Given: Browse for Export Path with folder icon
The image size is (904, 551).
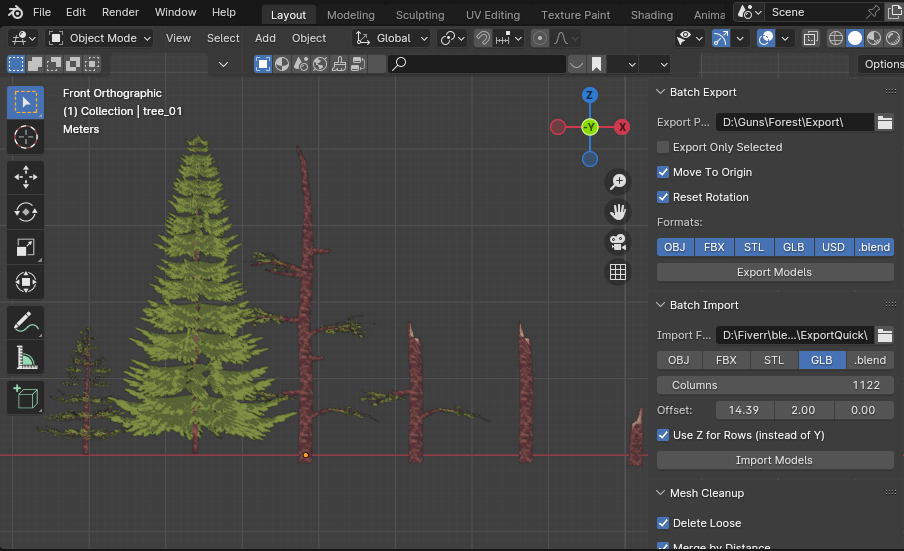Looking at the screenshot, I should 885,122.
